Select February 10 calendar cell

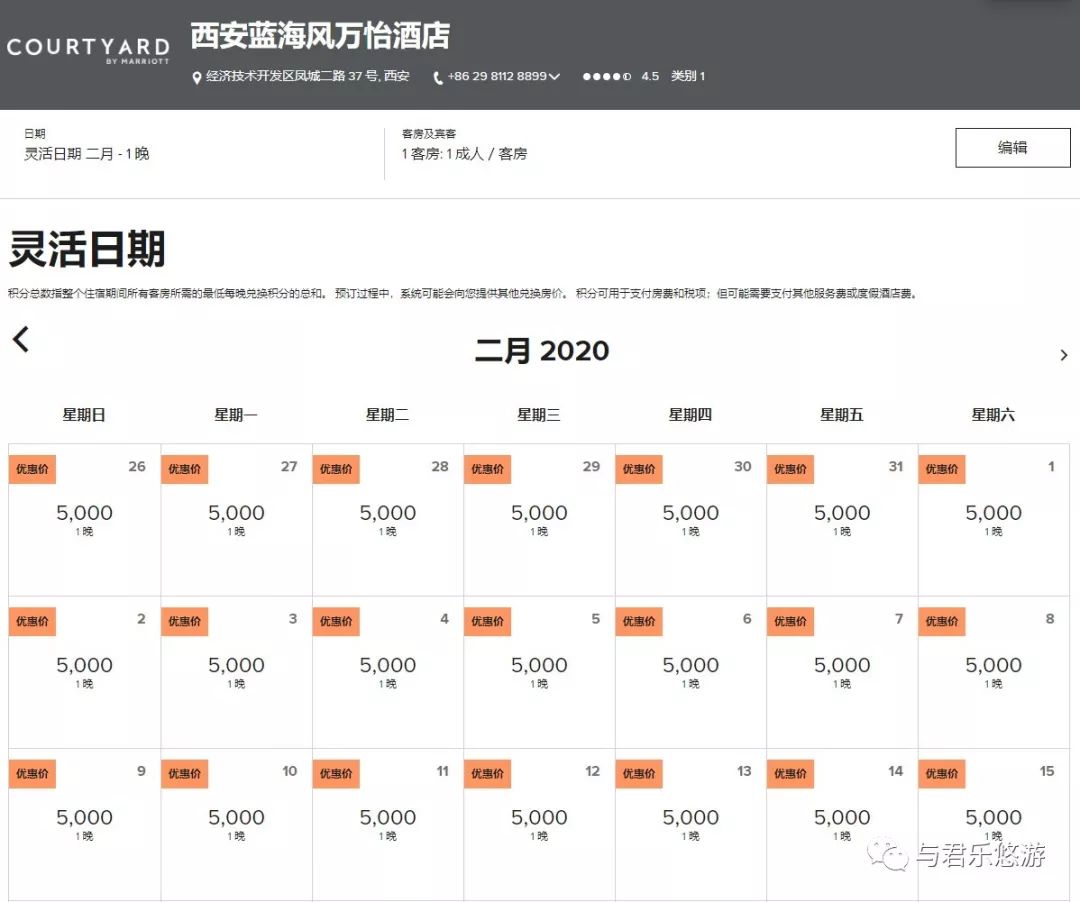click(x=236, y=825)
